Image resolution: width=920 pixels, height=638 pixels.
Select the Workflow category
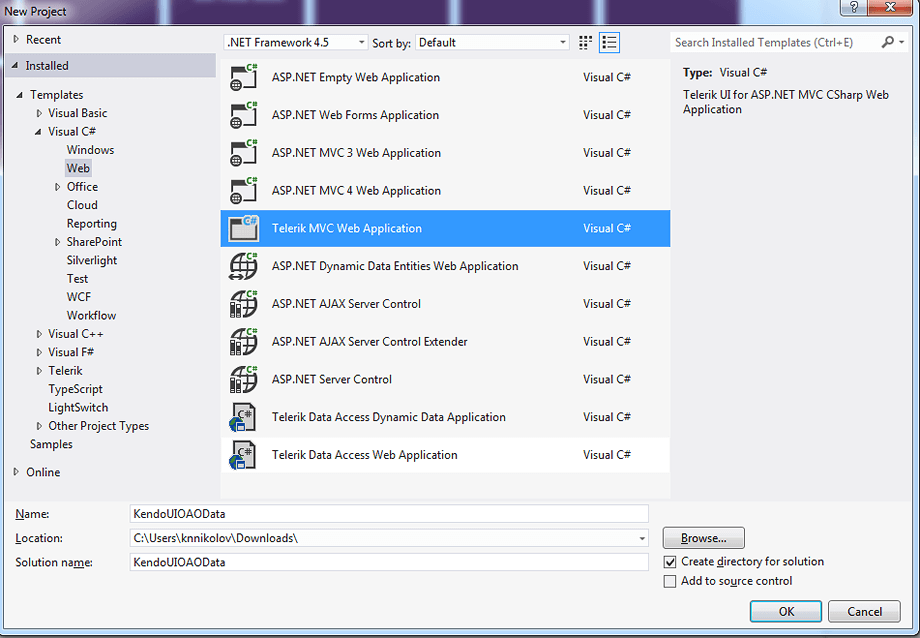click(x=92, y=315)
